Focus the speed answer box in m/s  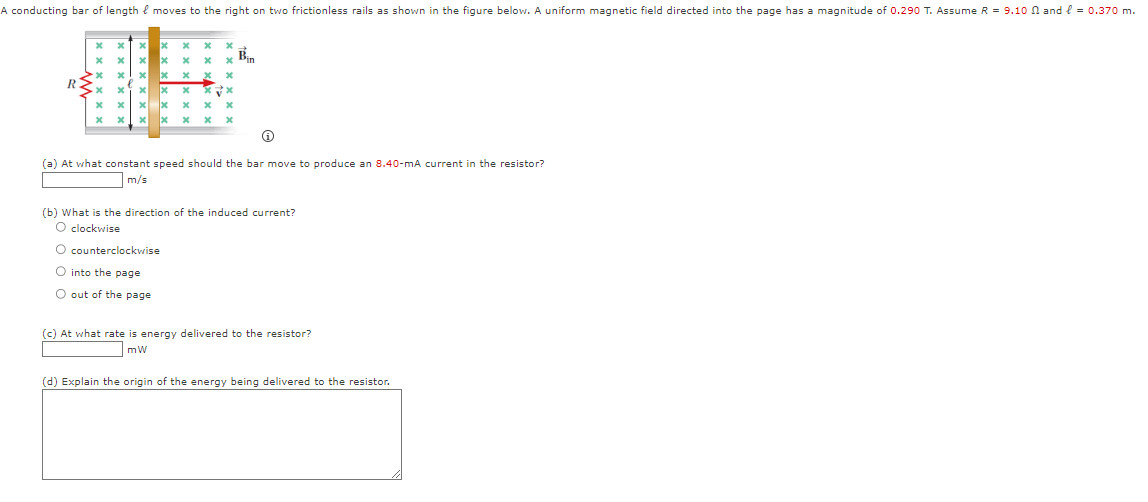tap(82, 180)
